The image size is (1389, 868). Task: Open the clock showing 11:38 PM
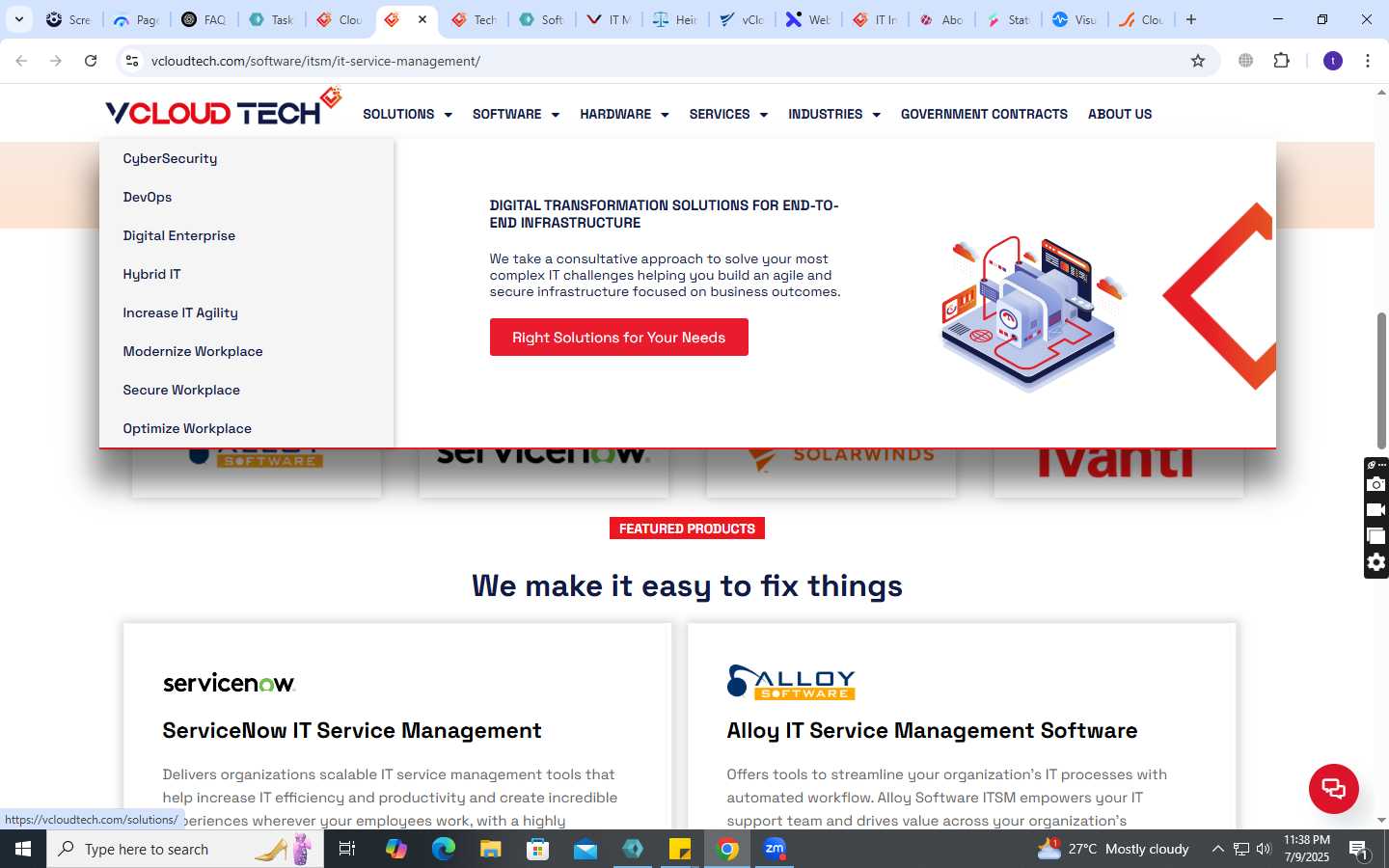(1307, 849)
